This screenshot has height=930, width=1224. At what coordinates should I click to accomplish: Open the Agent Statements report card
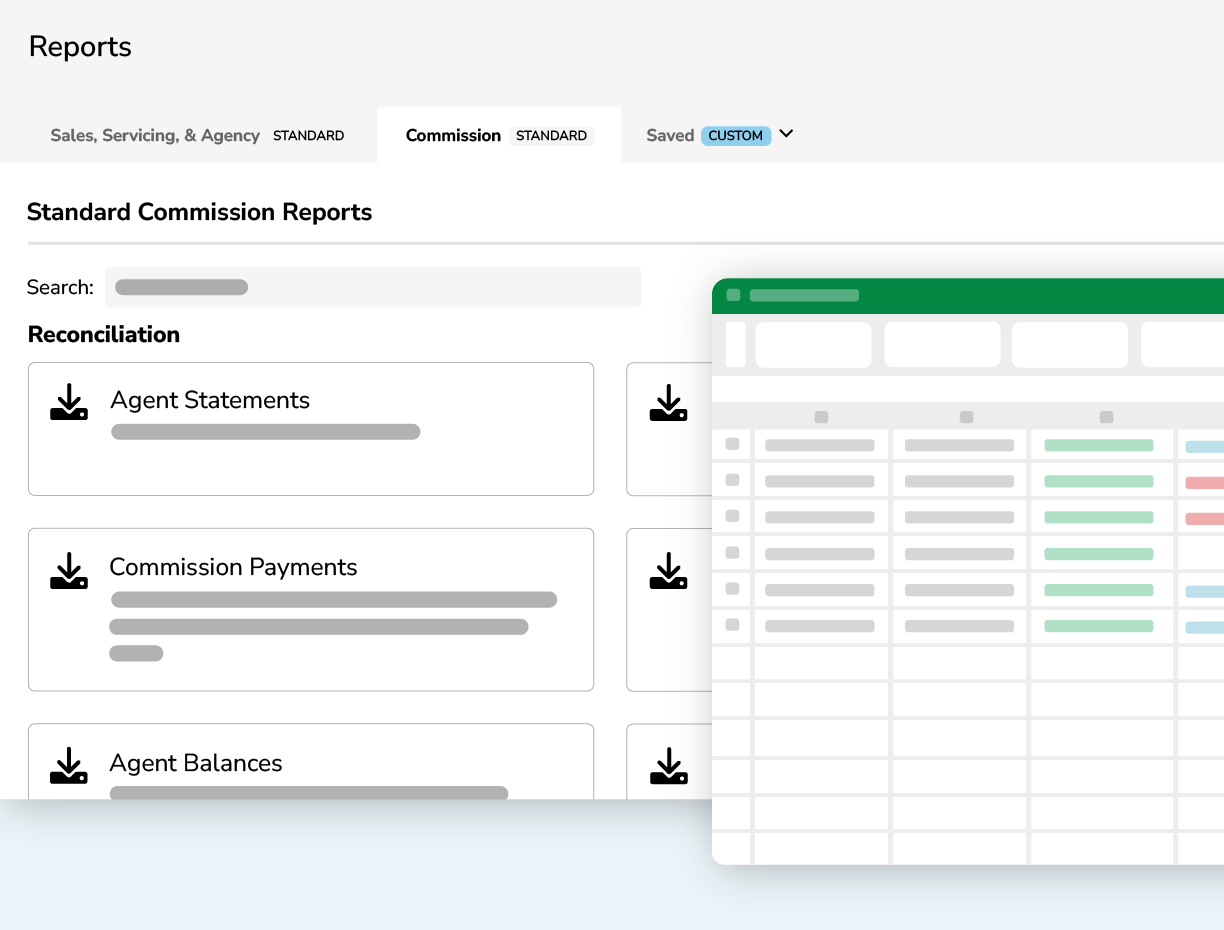pyautogui.click(x=311, y=429)
